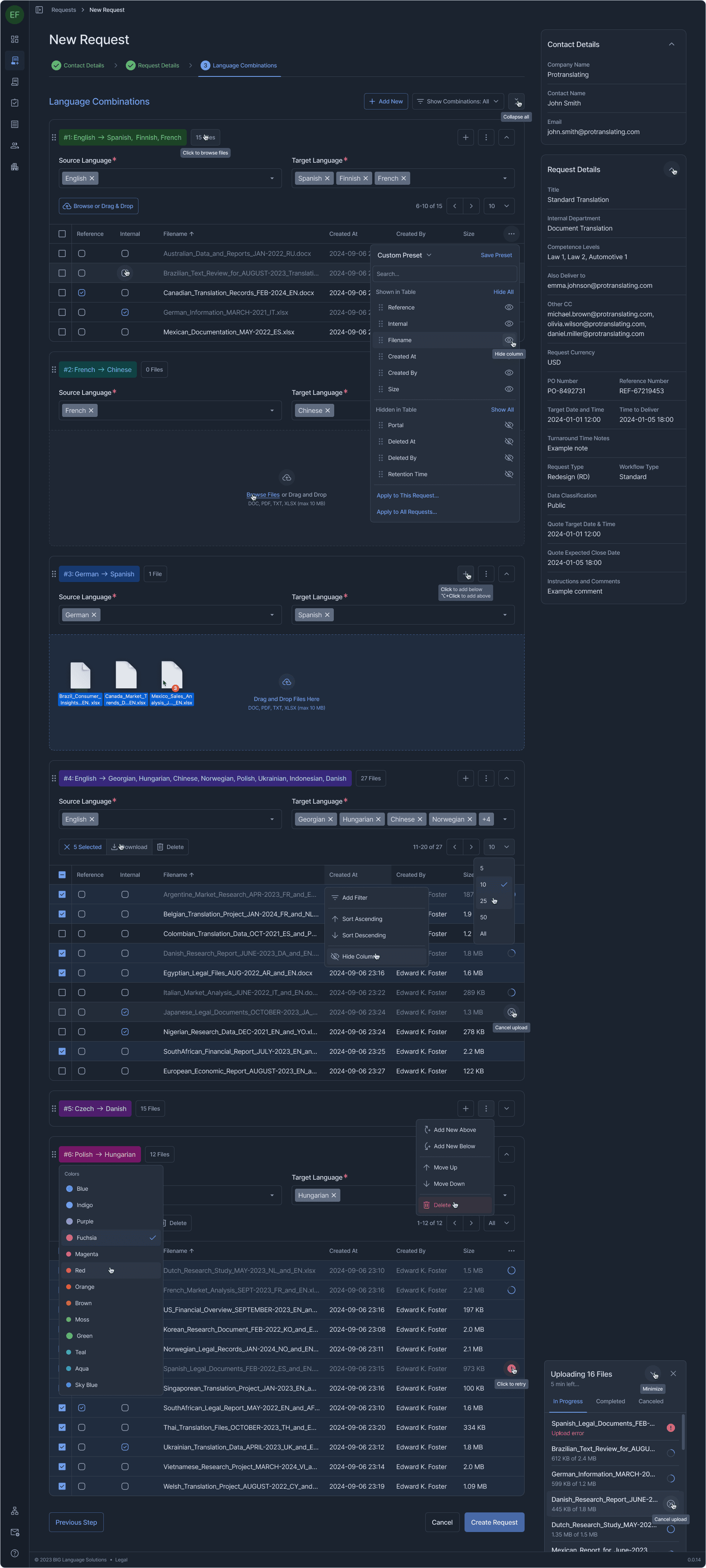
Task: Go to previous page in combination #4 table
Action: 455,847
